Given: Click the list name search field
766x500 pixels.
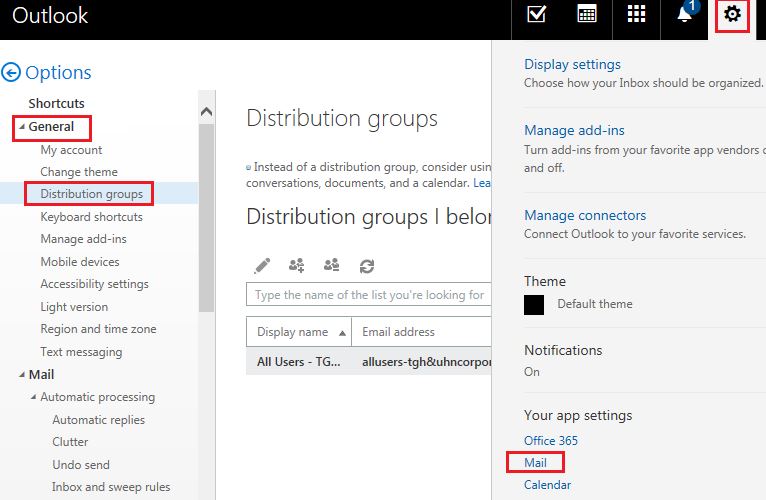Looking at the screenshot, I should pos(368,295).
